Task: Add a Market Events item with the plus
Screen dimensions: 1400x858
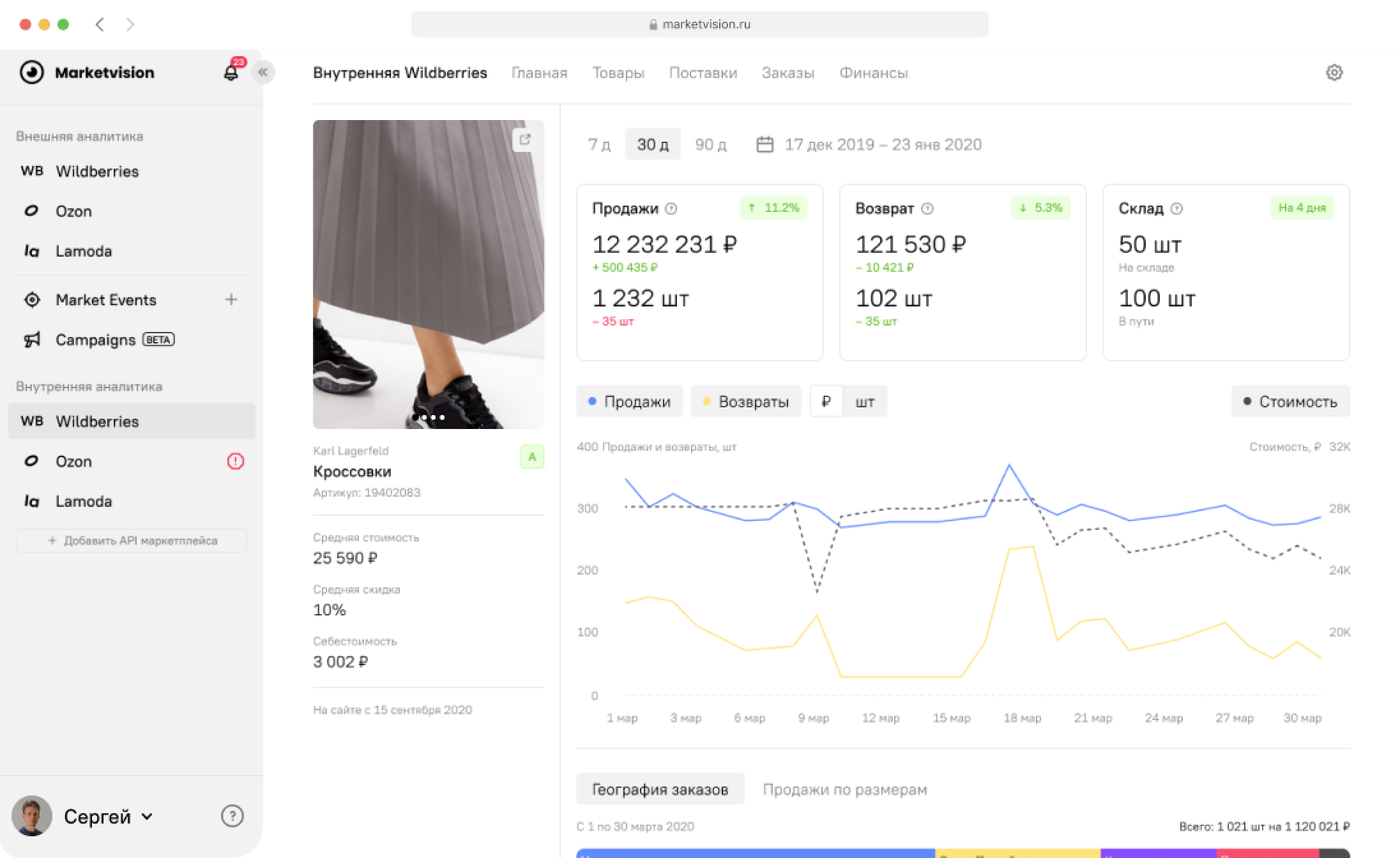Action: 231,299
